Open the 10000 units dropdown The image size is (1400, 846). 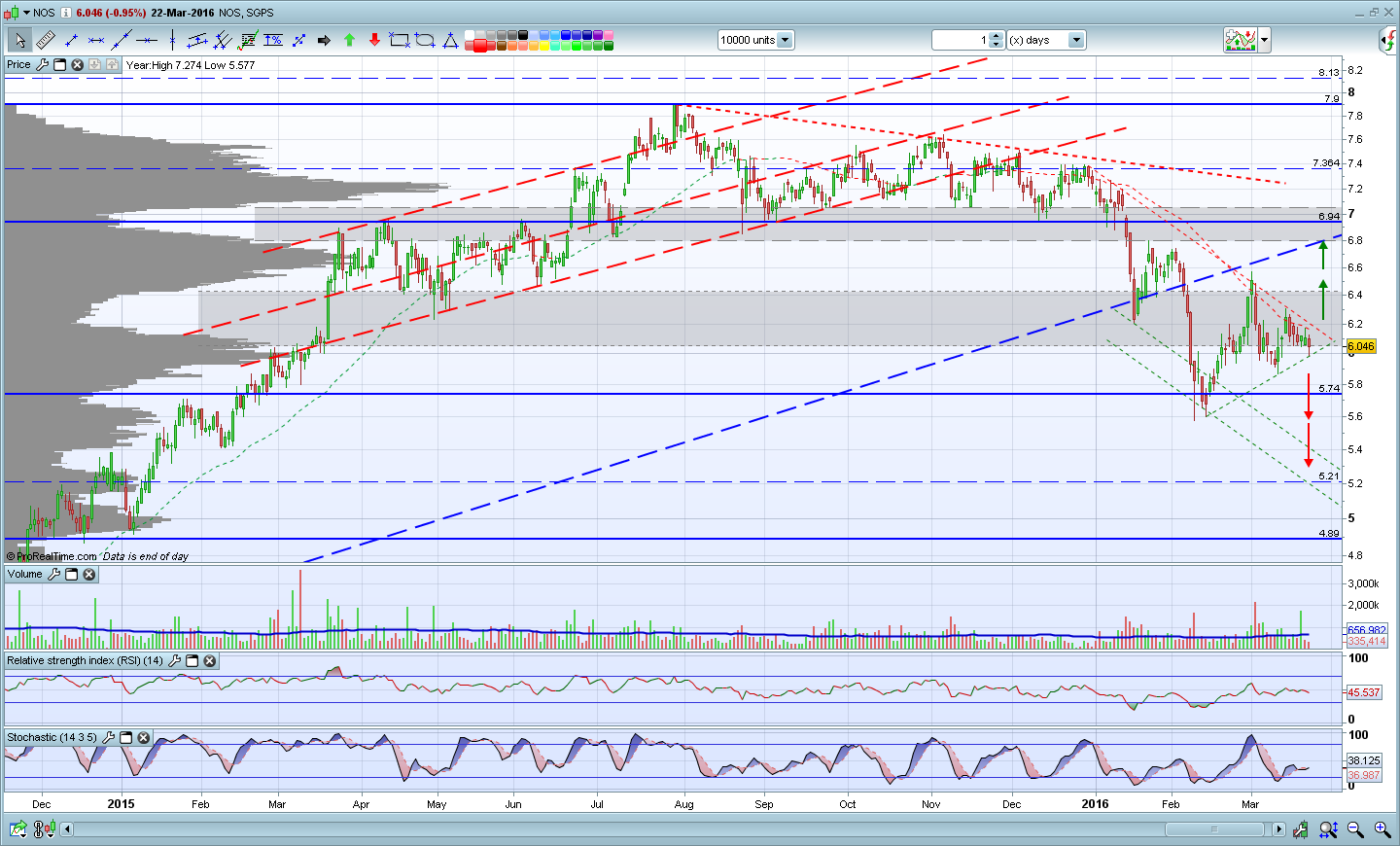pyautogui.click(x=786, y=40)
